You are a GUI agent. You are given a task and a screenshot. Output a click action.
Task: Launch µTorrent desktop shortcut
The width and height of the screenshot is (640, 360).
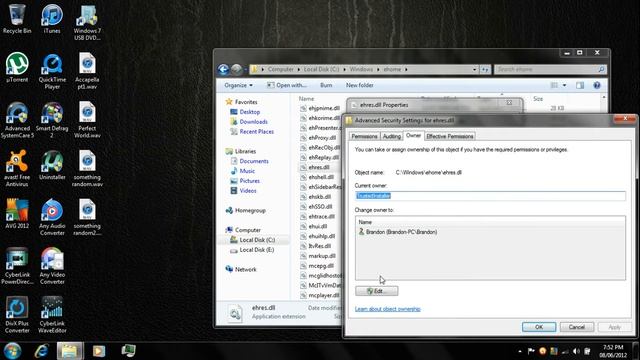tap(17, 67)
